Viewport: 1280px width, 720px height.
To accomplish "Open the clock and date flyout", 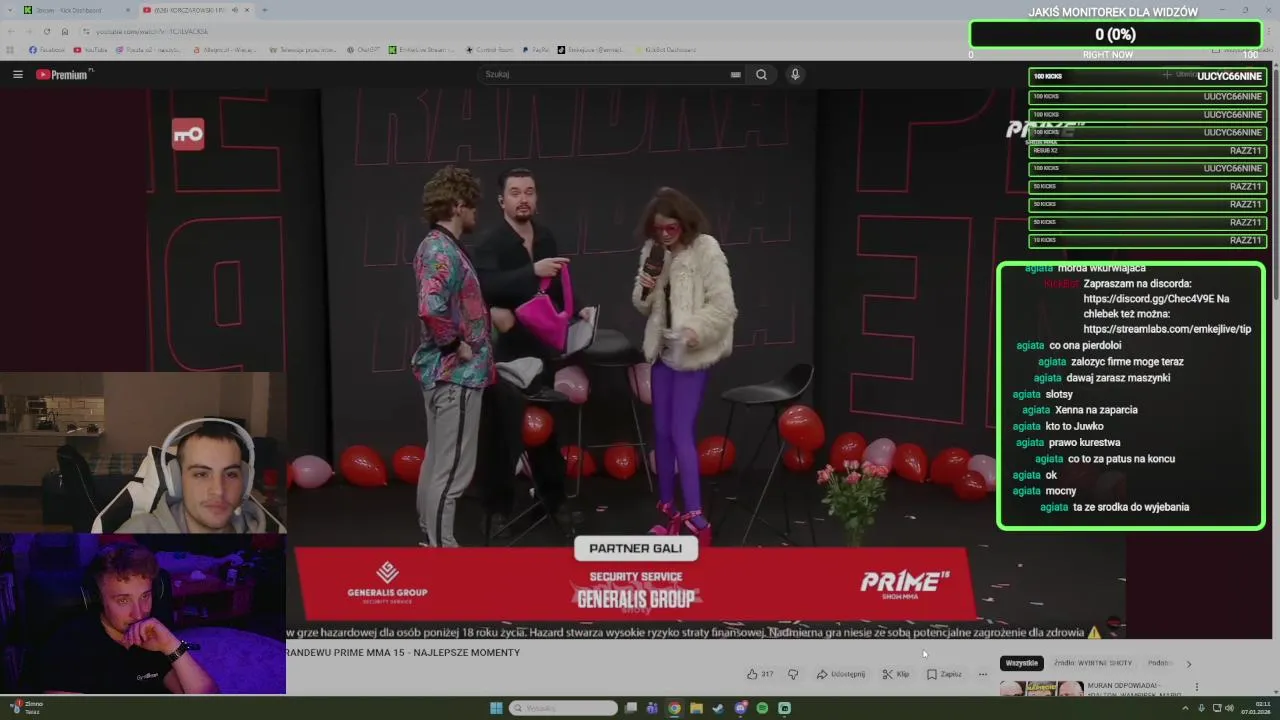I will pyautogui.click(x=1256, y=708).
